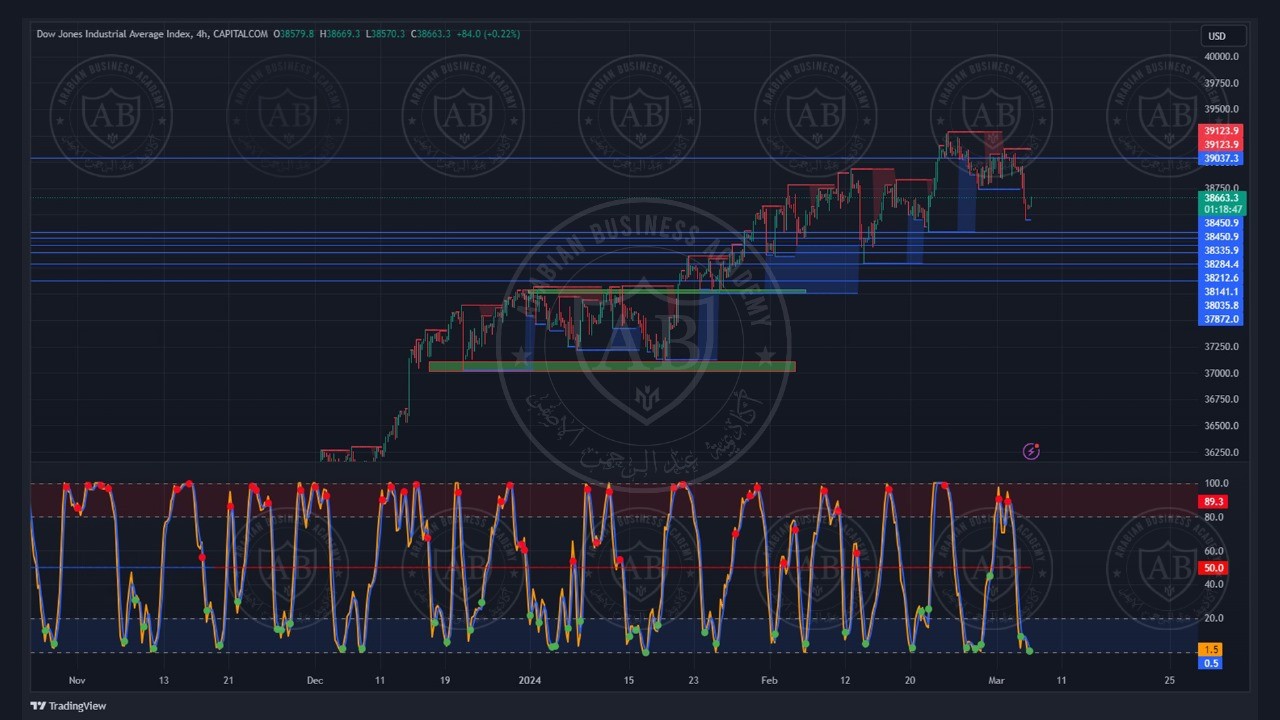Click the Feb label on time axis
The image size is (1280, 720).
coord(769,681)
